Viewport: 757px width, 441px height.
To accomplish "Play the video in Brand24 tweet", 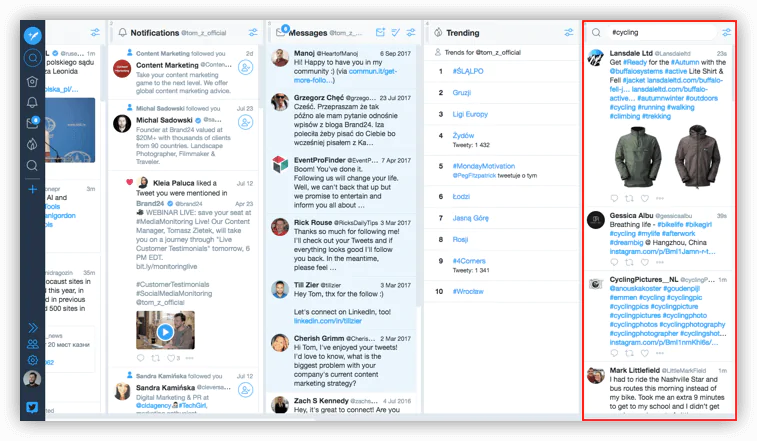I will click(165, 331).
